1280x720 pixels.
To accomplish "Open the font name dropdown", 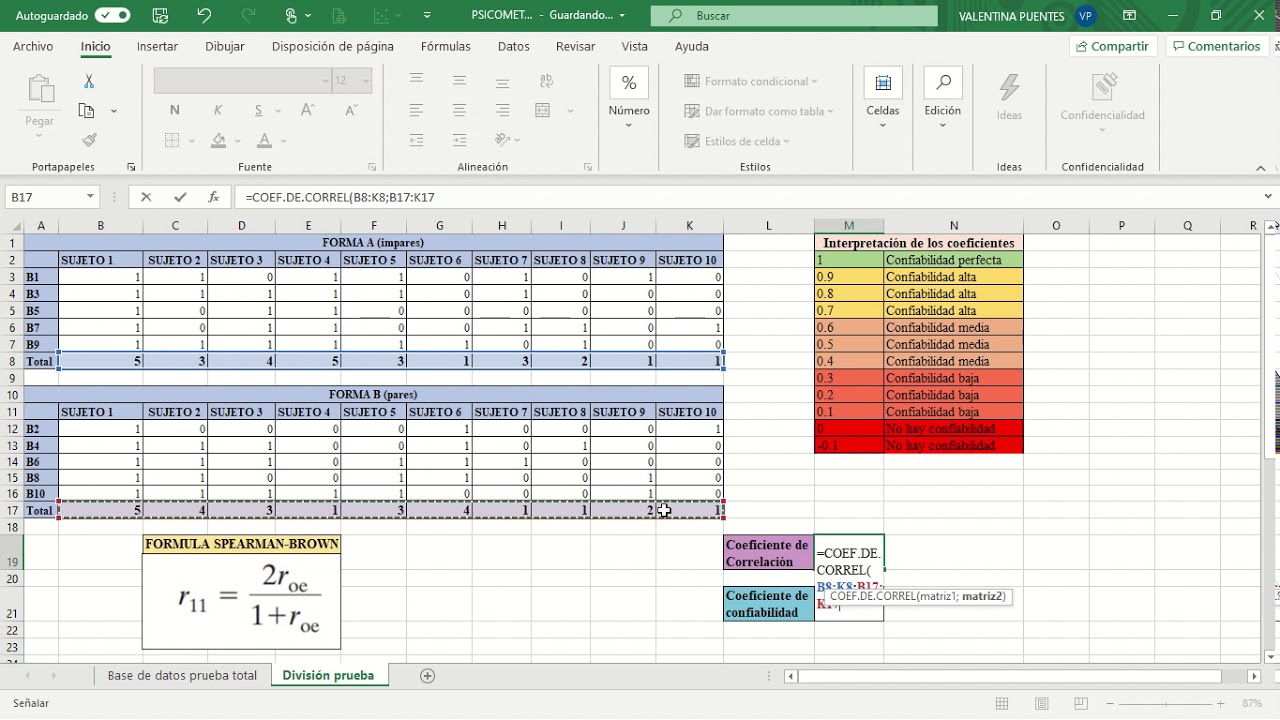I will (325, 81).
